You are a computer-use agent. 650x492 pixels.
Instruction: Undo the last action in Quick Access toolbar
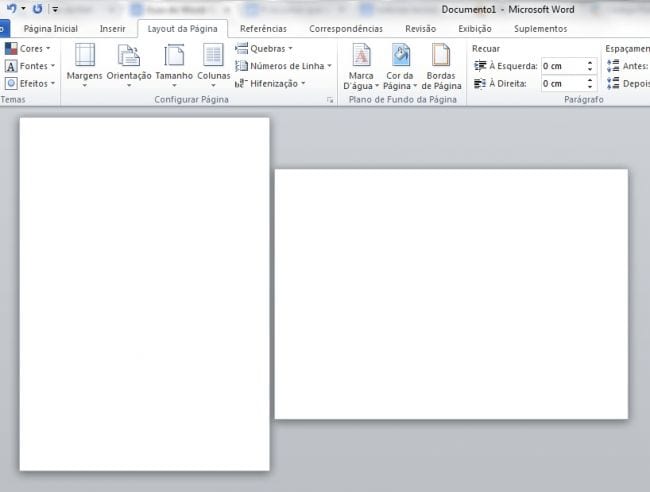12,8
